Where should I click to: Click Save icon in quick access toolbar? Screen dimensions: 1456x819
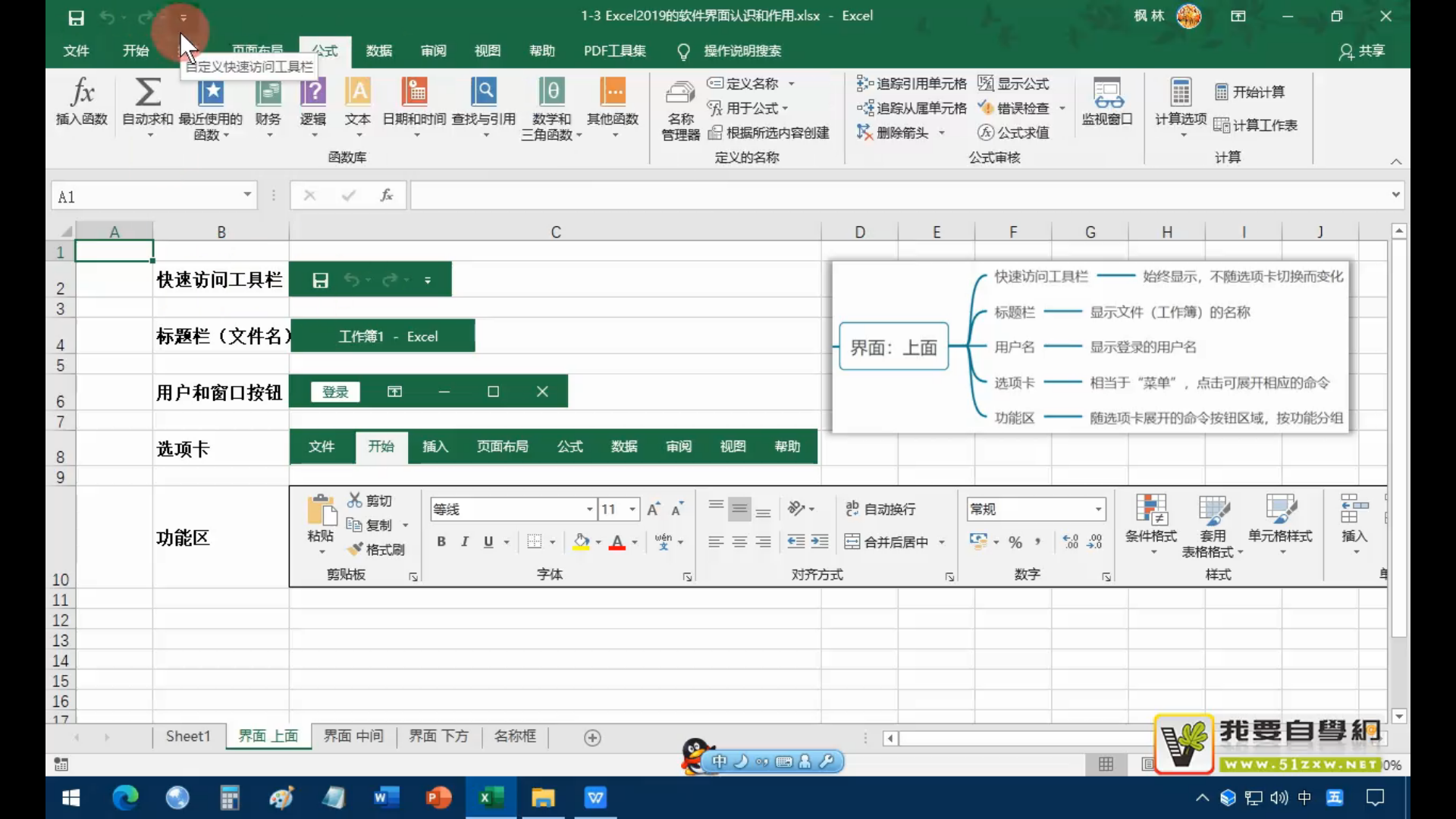pyautogui.click(x=76, y=17)
